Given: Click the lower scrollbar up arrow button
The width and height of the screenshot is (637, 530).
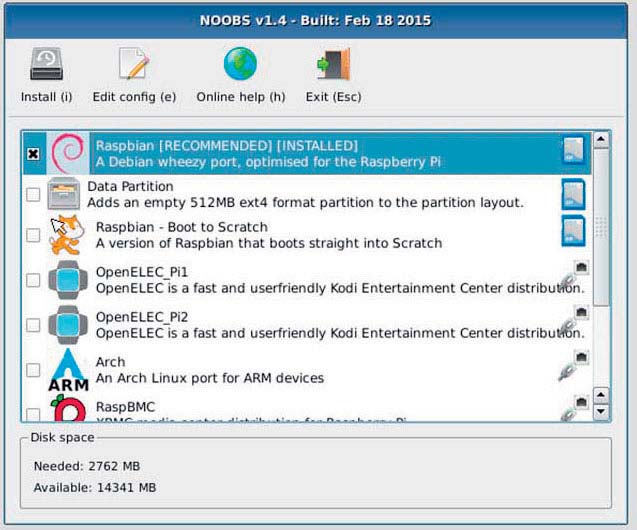Looking at the screenshot, I should coord(601,395).
